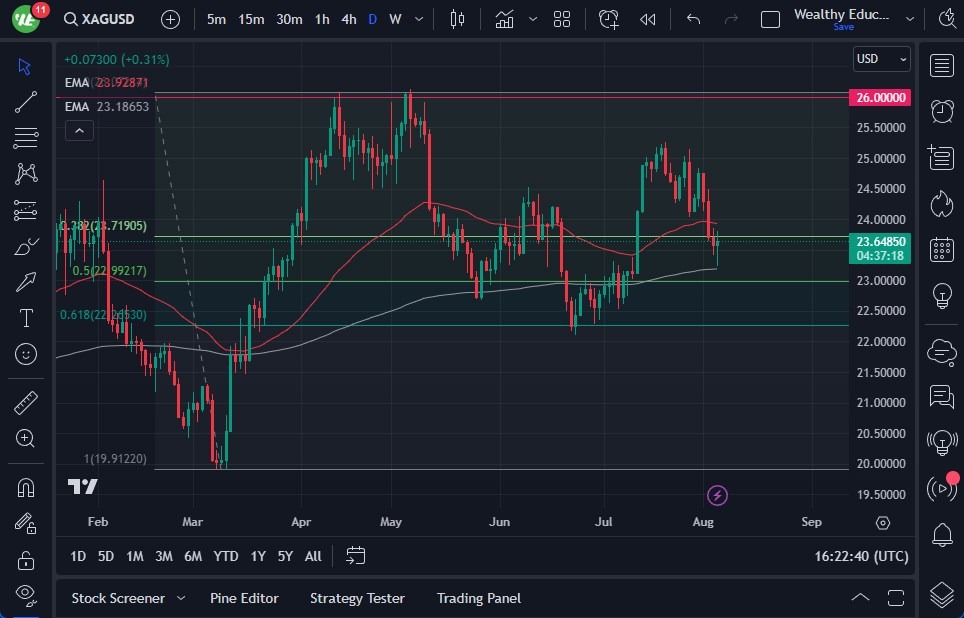Choose the brush drawing tool
The image size is (964, 618).
tap(26, 247)
